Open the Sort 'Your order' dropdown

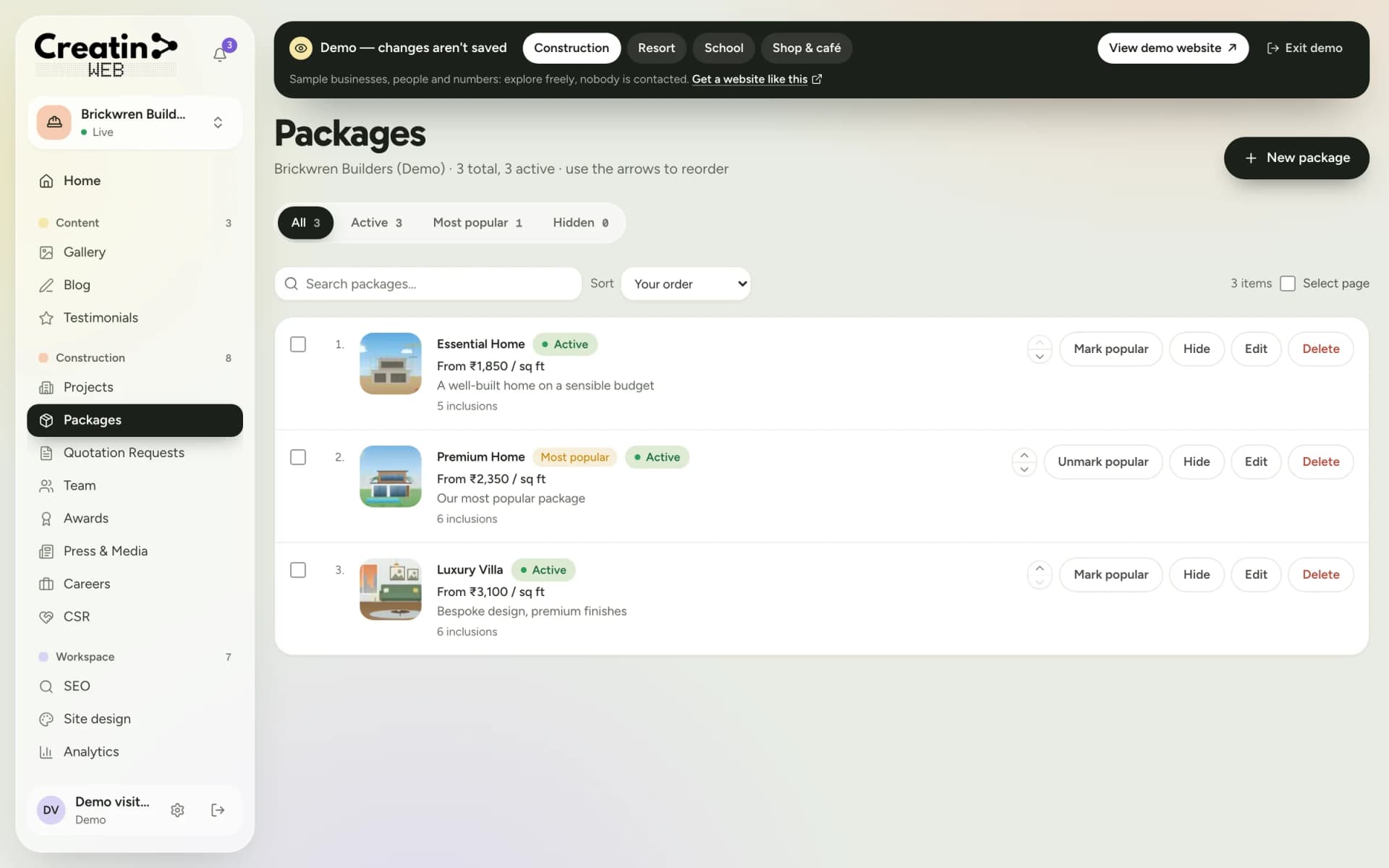[686, 284]
